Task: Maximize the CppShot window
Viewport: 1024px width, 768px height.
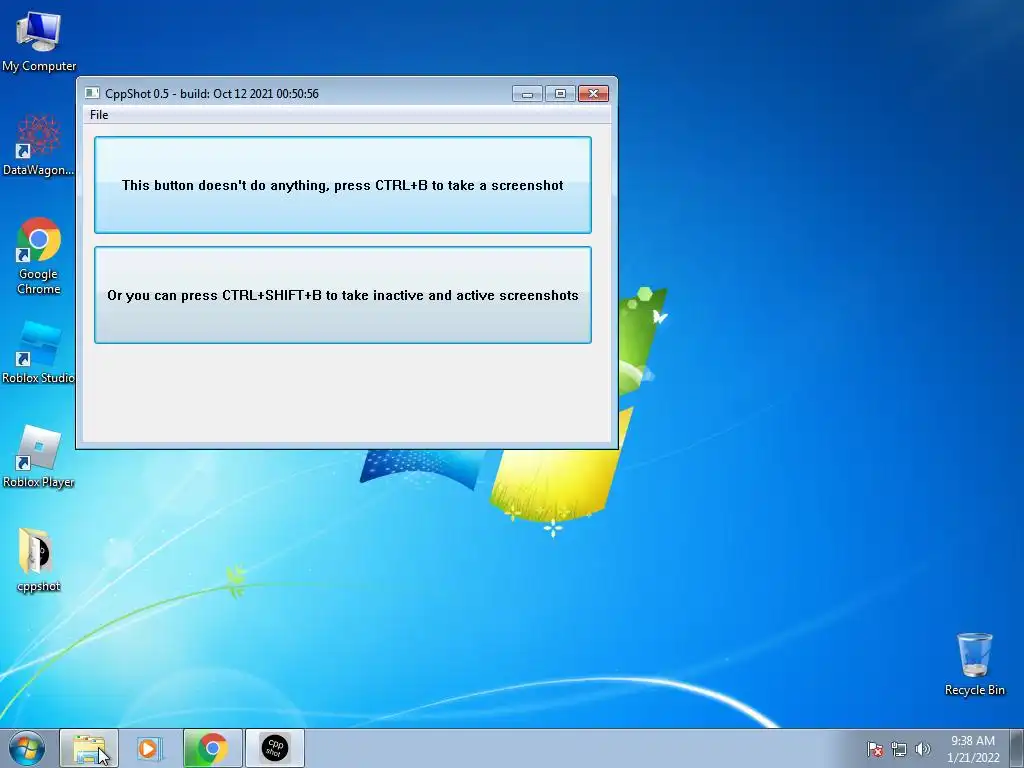Action: tap(560, 94)
